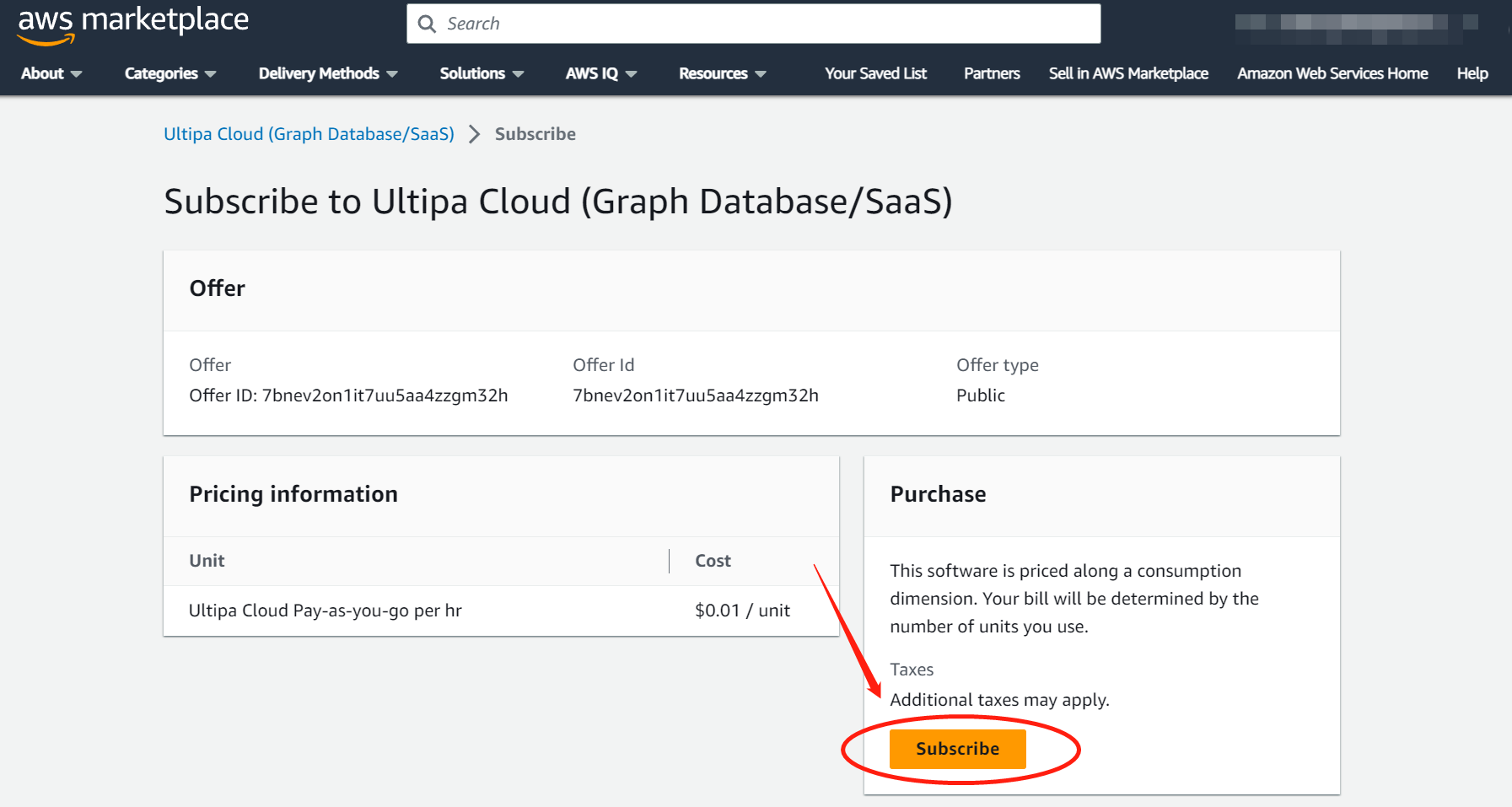This screenshot has width=1512, height=807.
Task: Click the Taxes label
Action: (912, 670)
